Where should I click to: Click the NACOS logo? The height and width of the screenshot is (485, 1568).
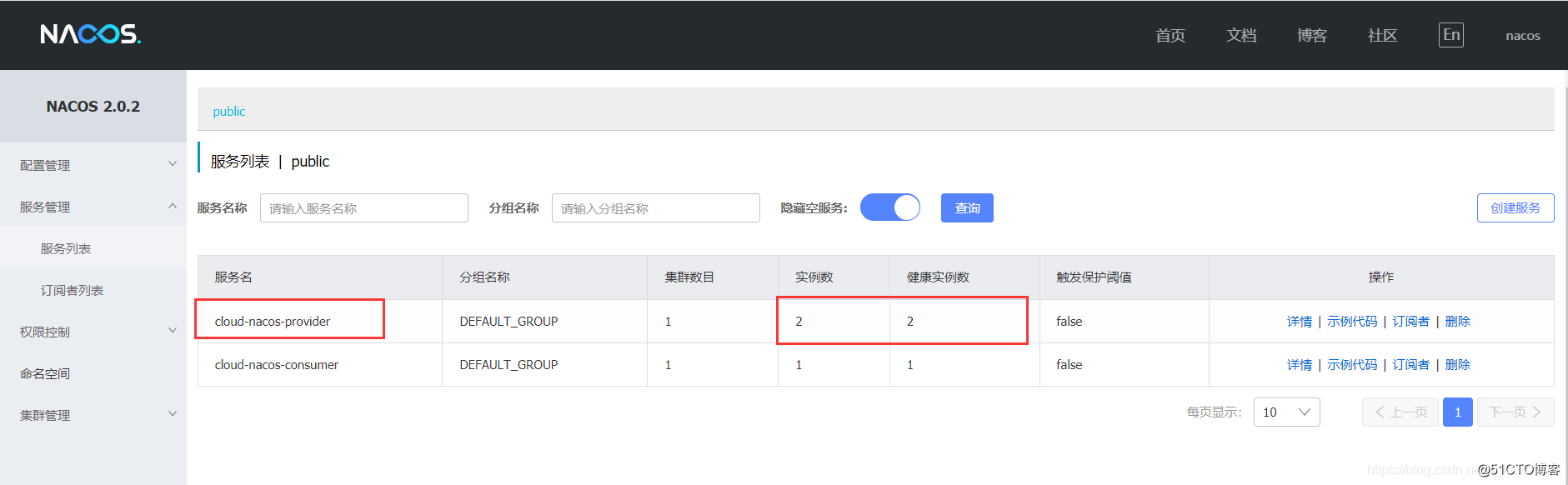[x=90, y=34]
